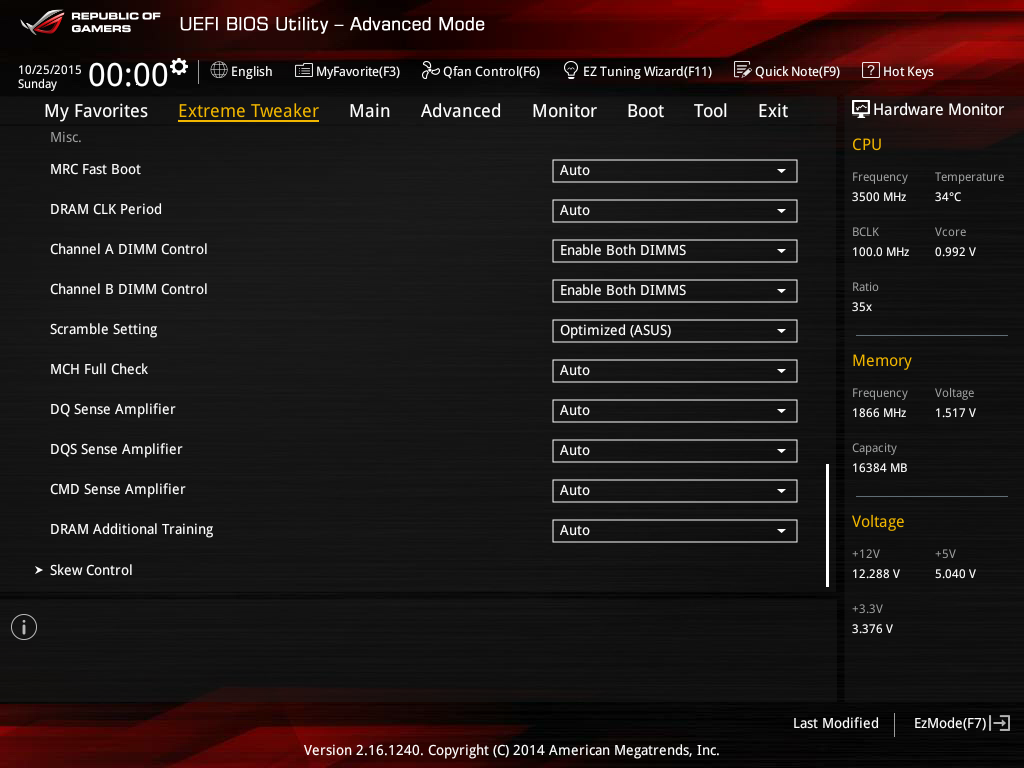The width and height of the screenshot is (1024, 768).
Task: Open the DRAM CLK Period dropdown
Action: [675, 210]
